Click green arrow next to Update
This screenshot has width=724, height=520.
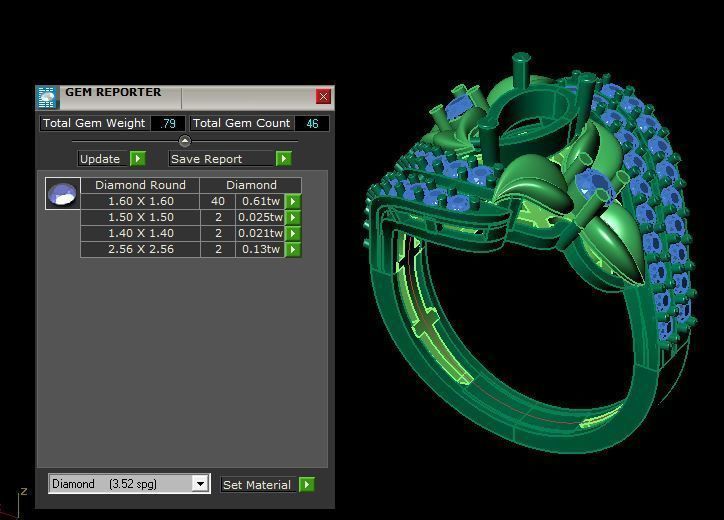pyautogui.click(x=138, y=158)
